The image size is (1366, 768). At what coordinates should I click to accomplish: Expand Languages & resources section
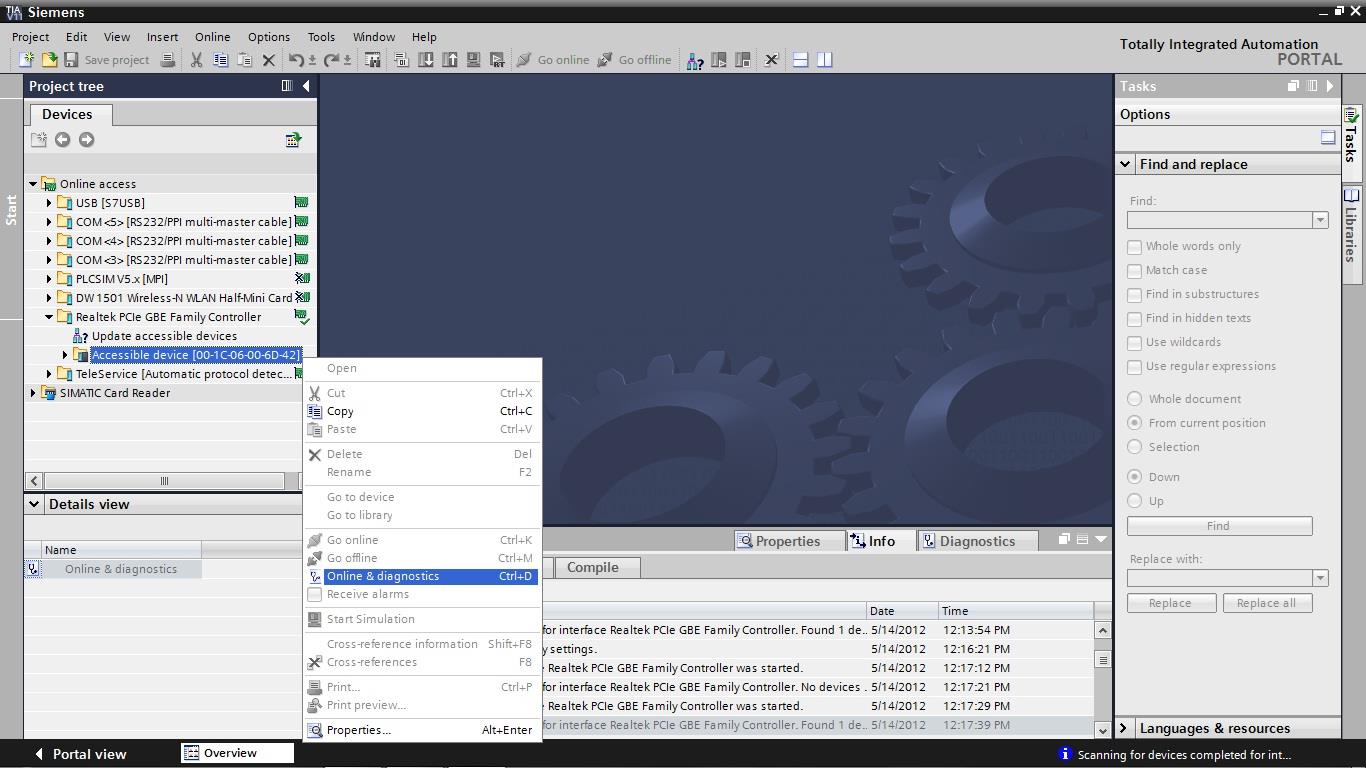click(1123, 728)
